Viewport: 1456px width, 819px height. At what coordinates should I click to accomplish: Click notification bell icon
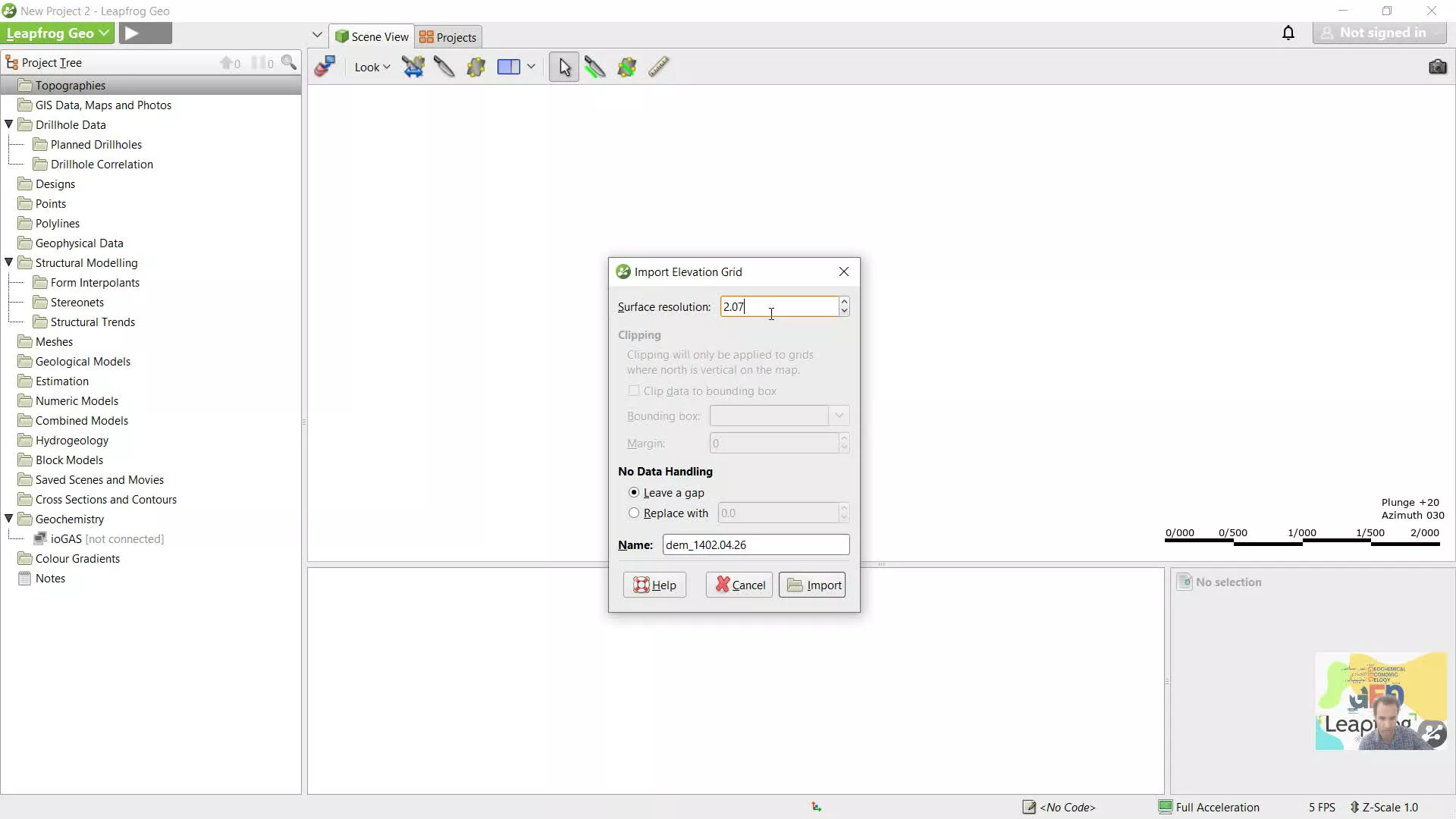click(1289, 33)
